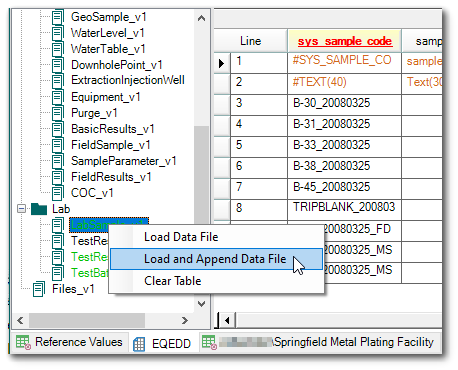Screen dimensions: 458x370
Task: Select the row header of line 1
Action: pos(222,63)
